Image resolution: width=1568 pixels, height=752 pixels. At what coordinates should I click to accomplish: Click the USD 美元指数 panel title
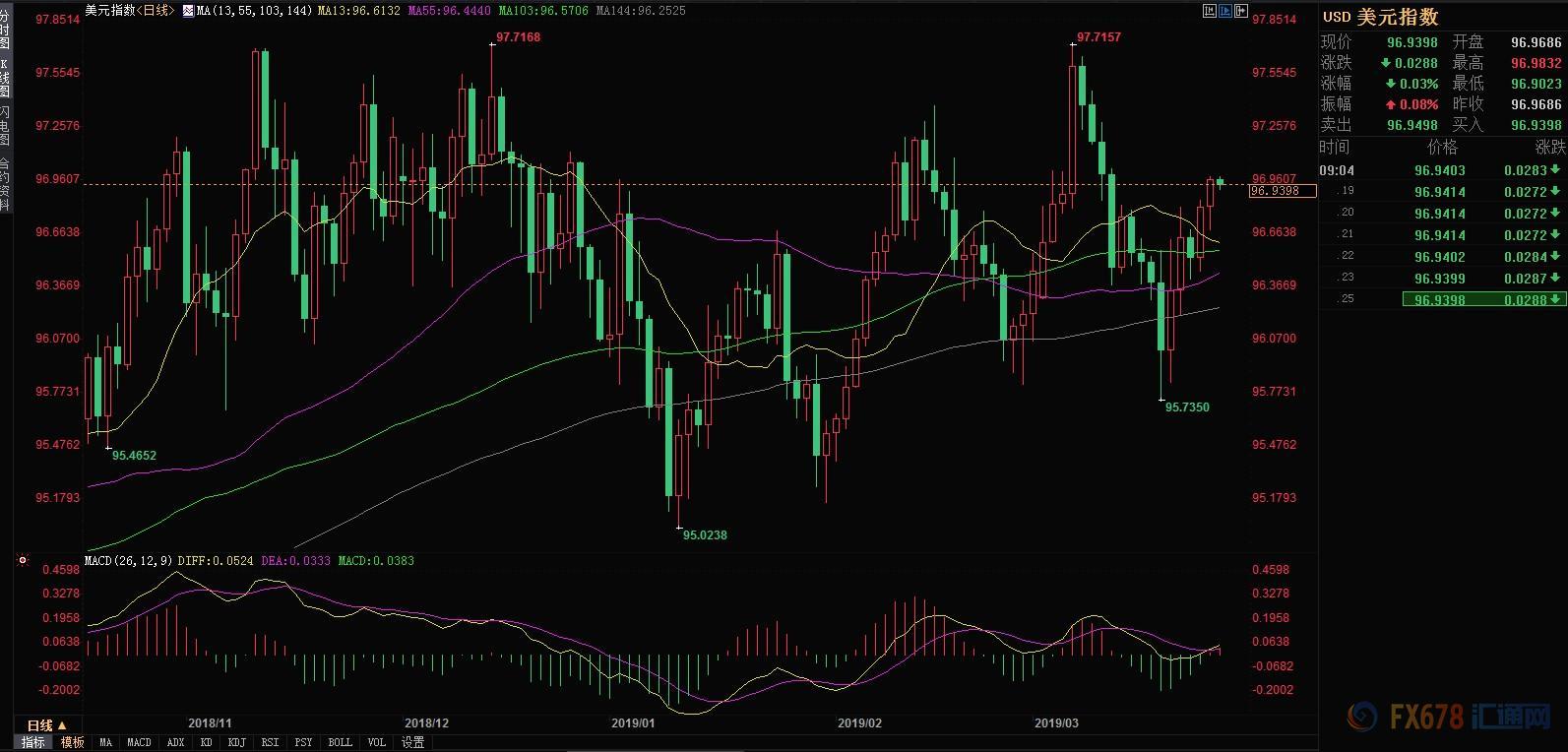pos(1381,17)
